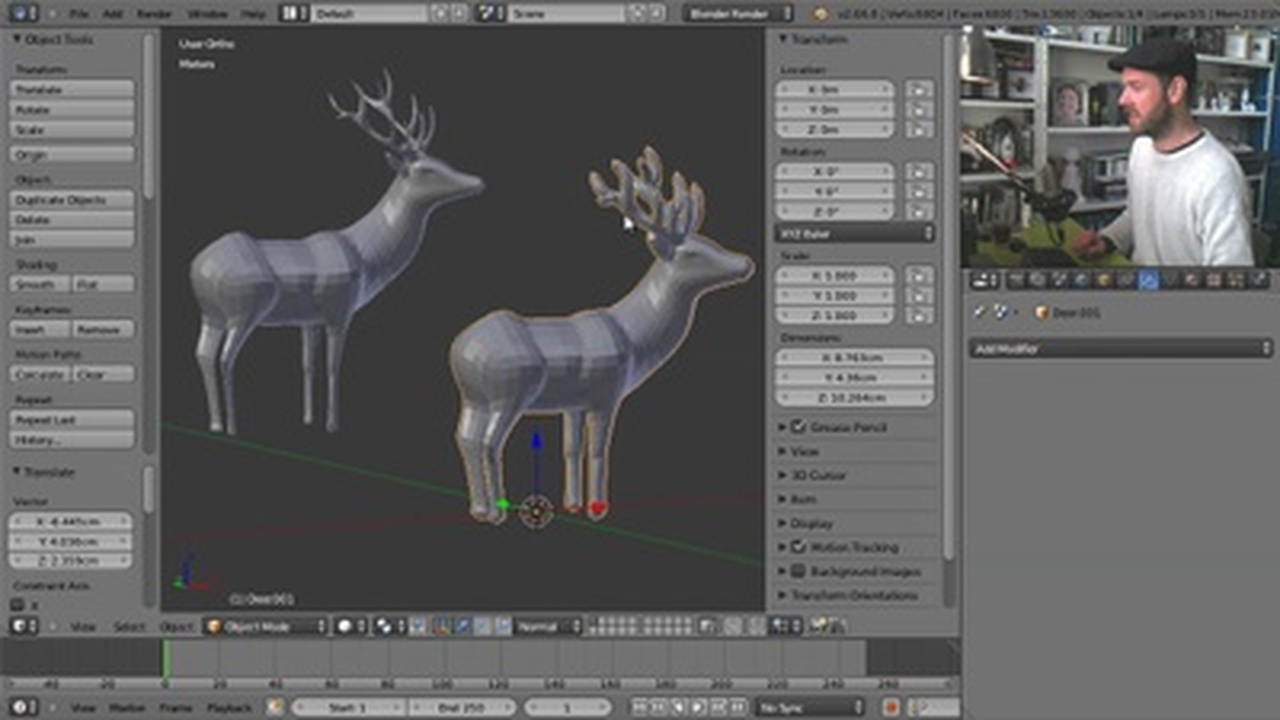
Task: Click the lock icon beside Scale Z
Action: coord(919,315)
